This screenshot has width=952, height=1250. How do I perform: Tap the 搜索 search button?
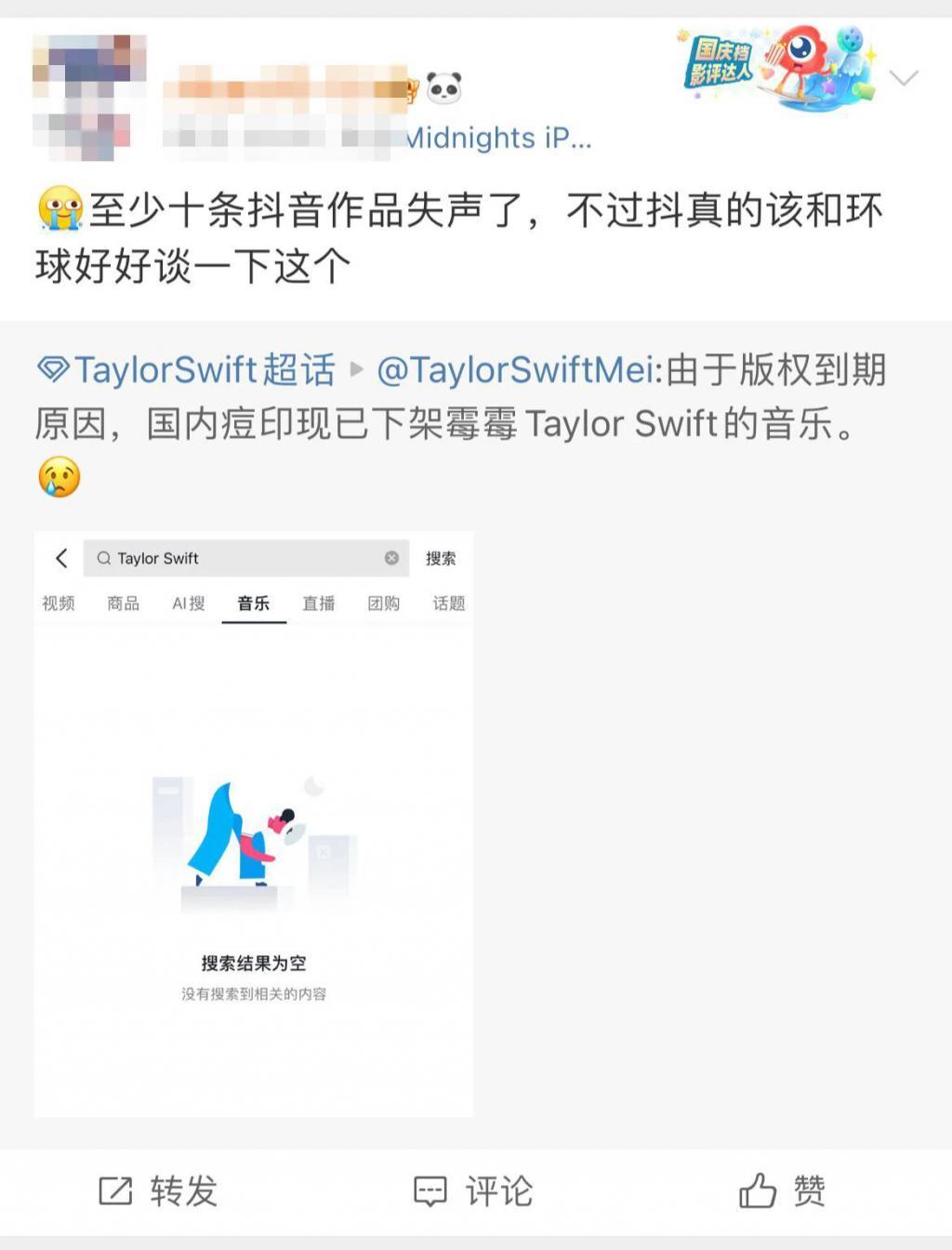pos(441,558)
